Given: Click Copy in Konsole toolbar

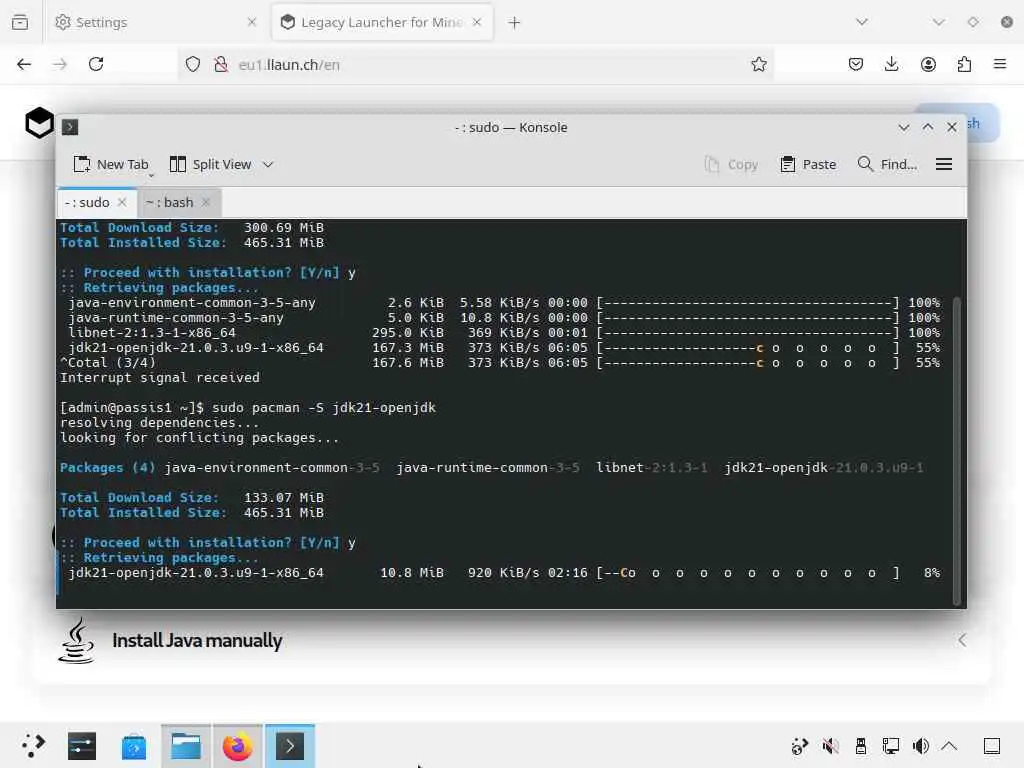Looking at the screenshot, I should tap(731, 165).
